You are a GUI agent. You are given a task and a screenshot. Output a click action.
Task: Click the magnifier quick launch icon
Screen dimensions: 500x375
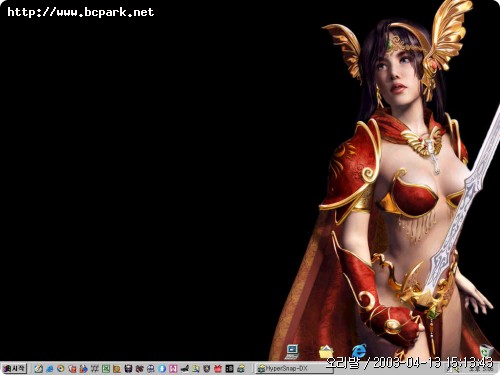[x=195, y=369]
